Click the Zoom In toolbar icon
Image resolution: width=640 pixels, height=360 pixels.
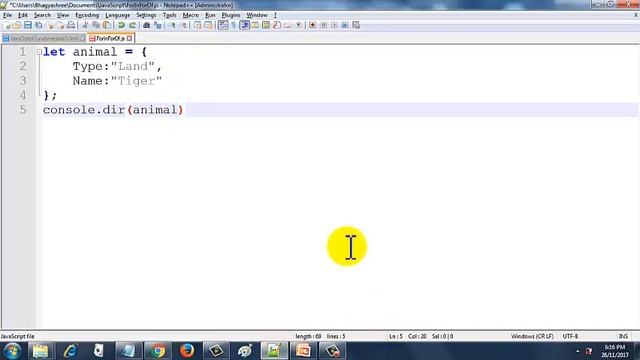(173, 25)
